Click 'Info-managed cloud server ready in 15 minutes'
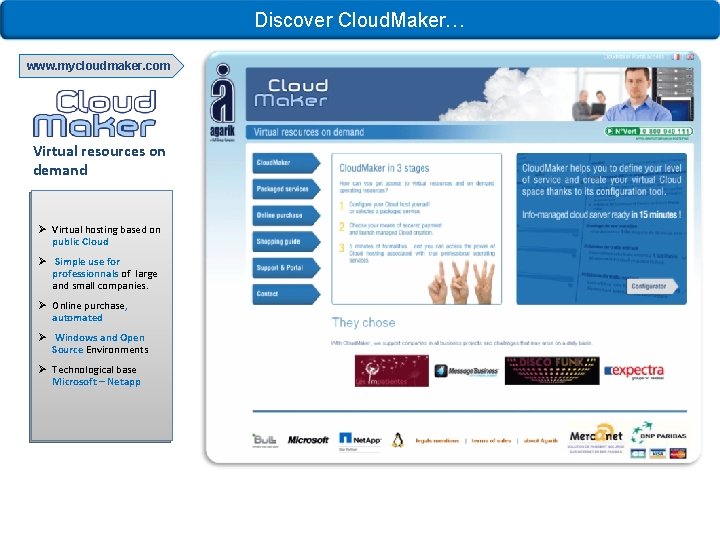This screenshot has width=720, height=540. click(601, 214)
